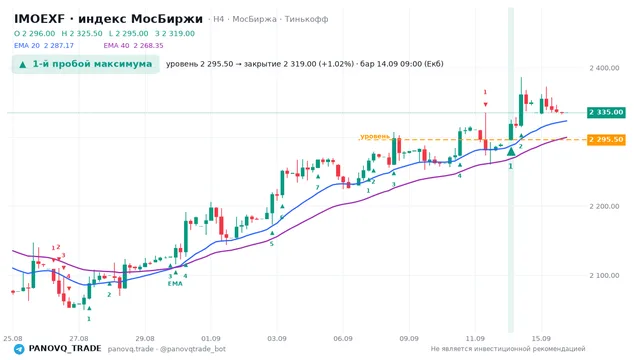Click the IMOEXF index title
This screenshot has height=360, width=640.
[108, 19]
